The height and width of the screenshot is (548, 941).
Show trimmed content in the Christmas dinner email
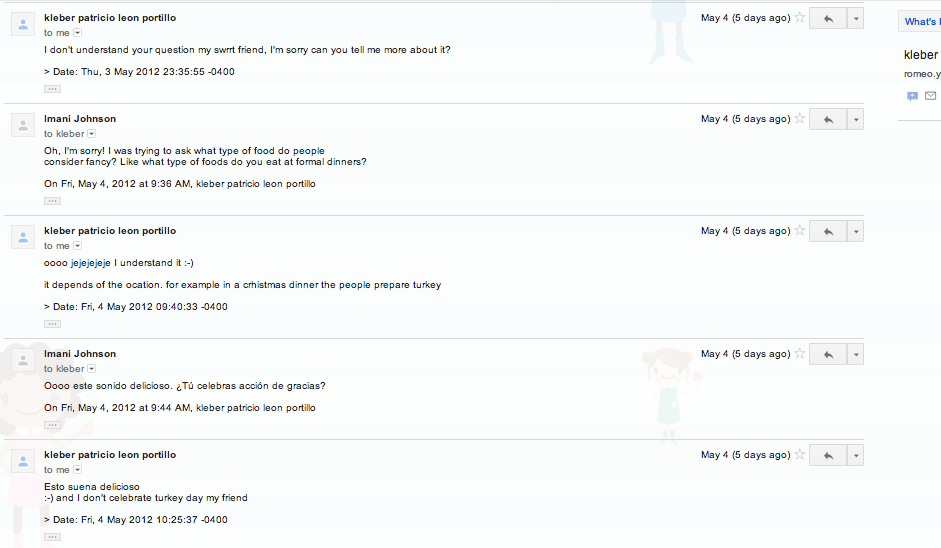tap(52, 324)
